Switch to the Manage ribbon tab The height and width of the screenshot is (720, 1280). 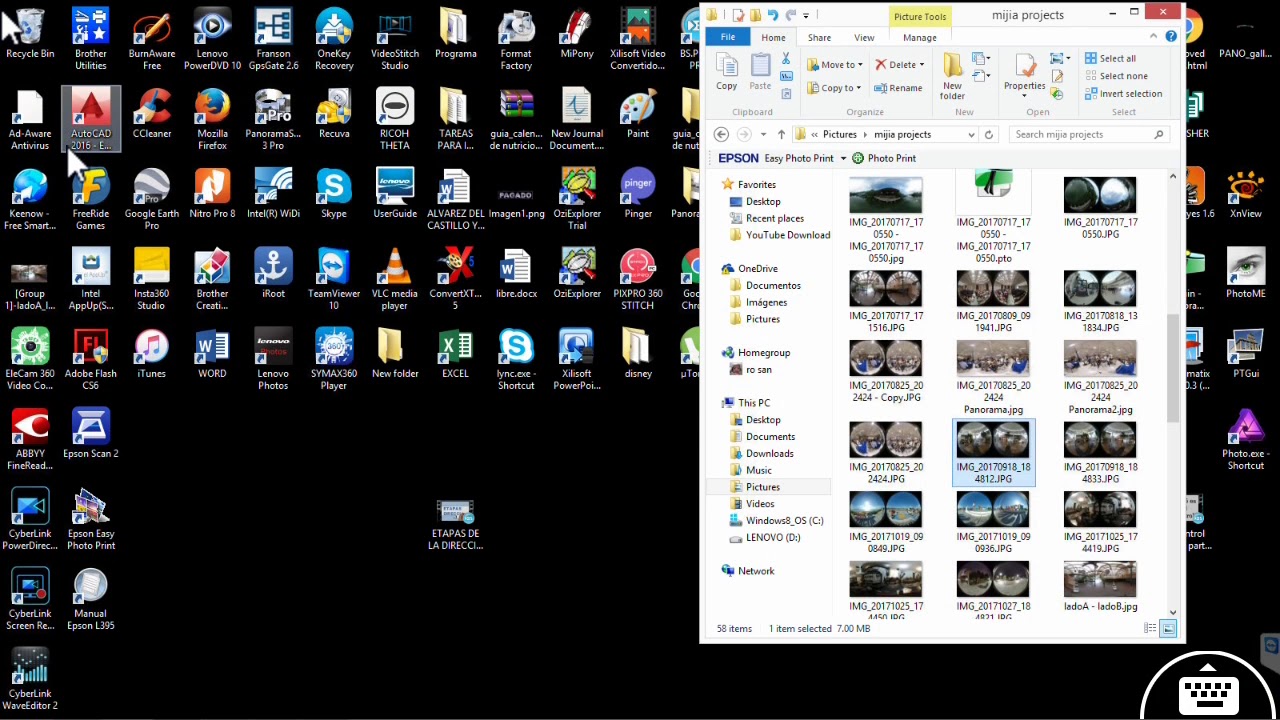[x=920, y=38]
